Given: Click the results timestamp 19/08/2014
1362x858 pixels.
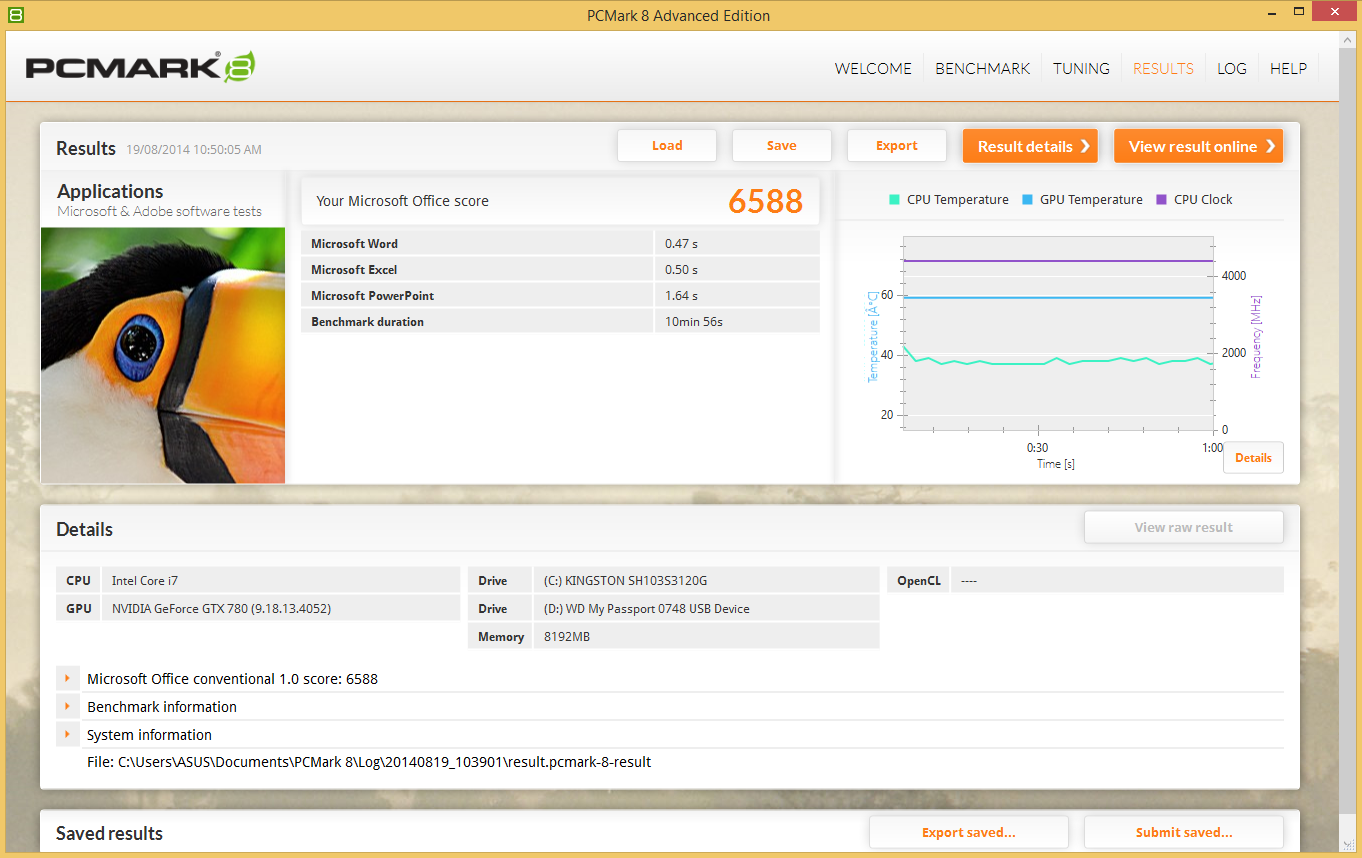Looking at the screenshot, I should 194,150.
